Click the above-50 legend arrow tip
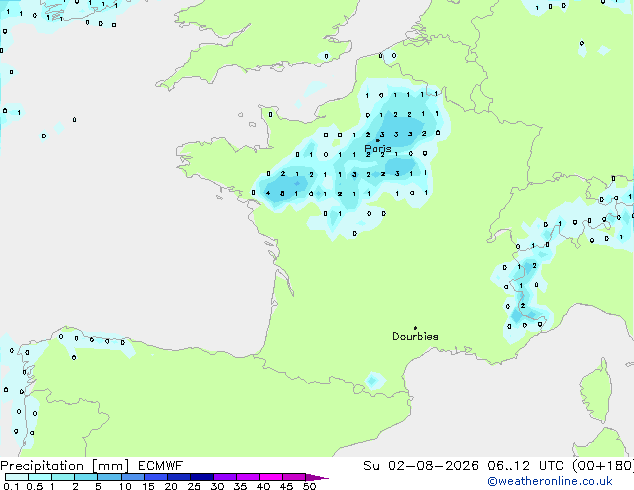Viewport: 634px width, 490px height. pos(317,477)
